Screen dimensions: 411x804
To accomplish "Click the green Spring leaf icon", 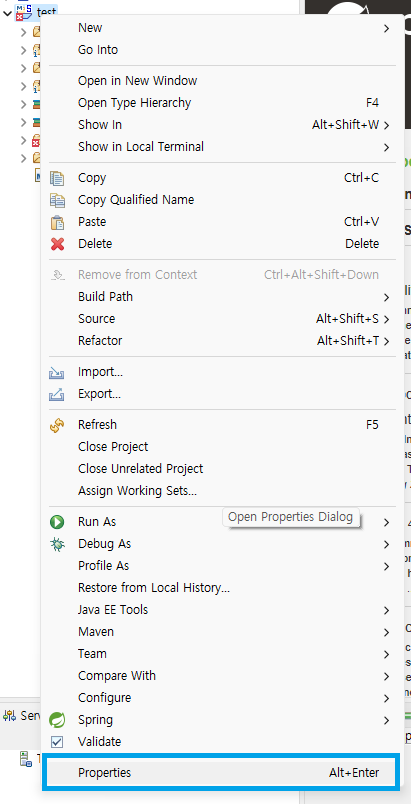I will pos(57,720).
